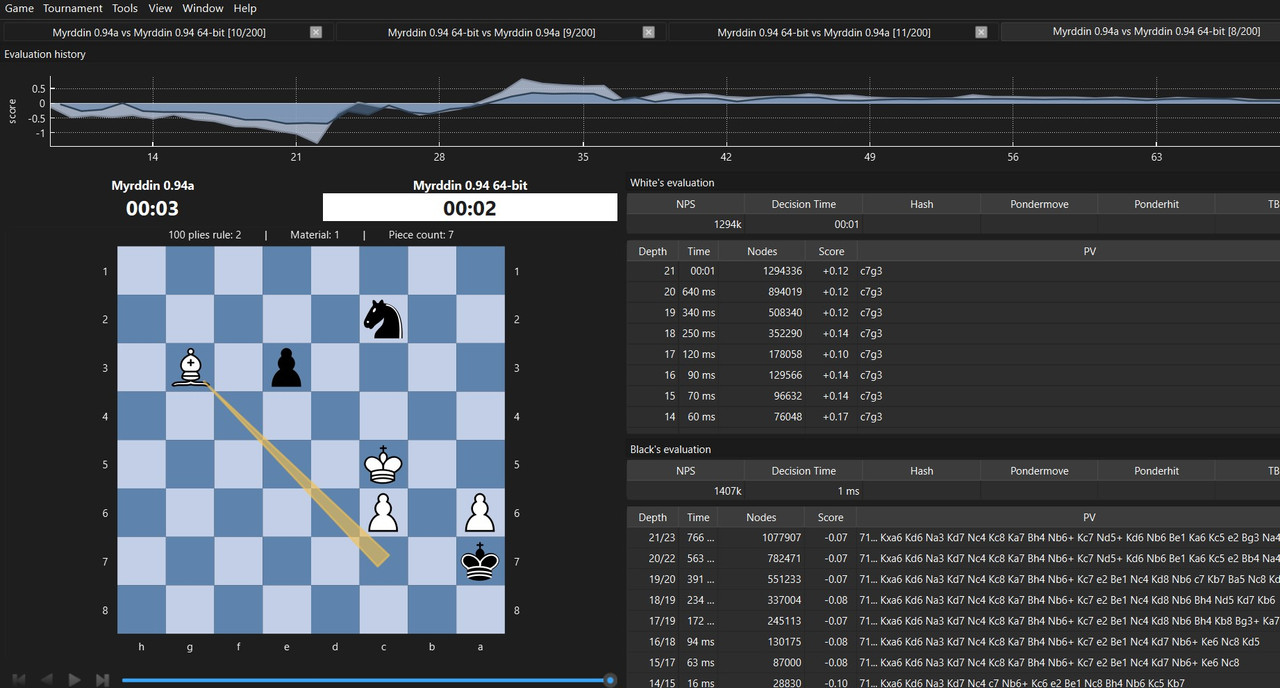Click the white king on c5

click(384, 464)
